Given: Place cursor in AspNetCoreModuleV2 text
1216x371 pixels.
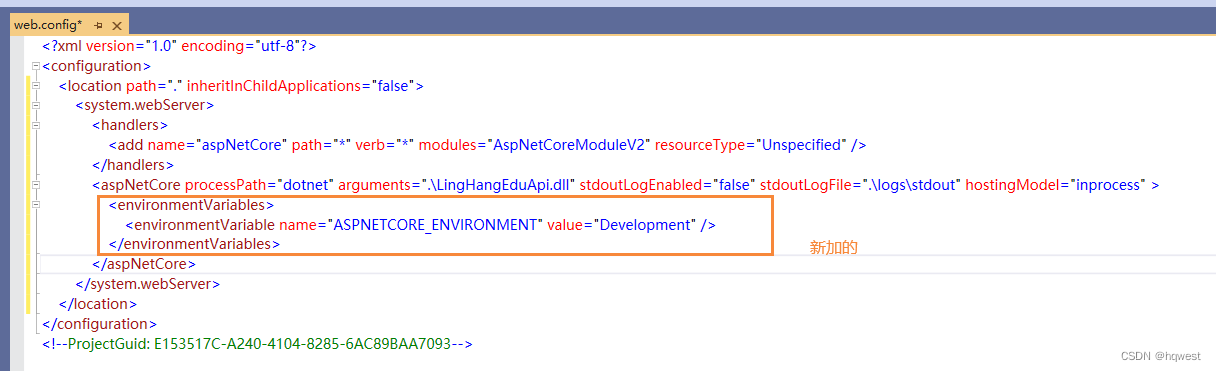Looking at the screenshot, I should [572, 145].
